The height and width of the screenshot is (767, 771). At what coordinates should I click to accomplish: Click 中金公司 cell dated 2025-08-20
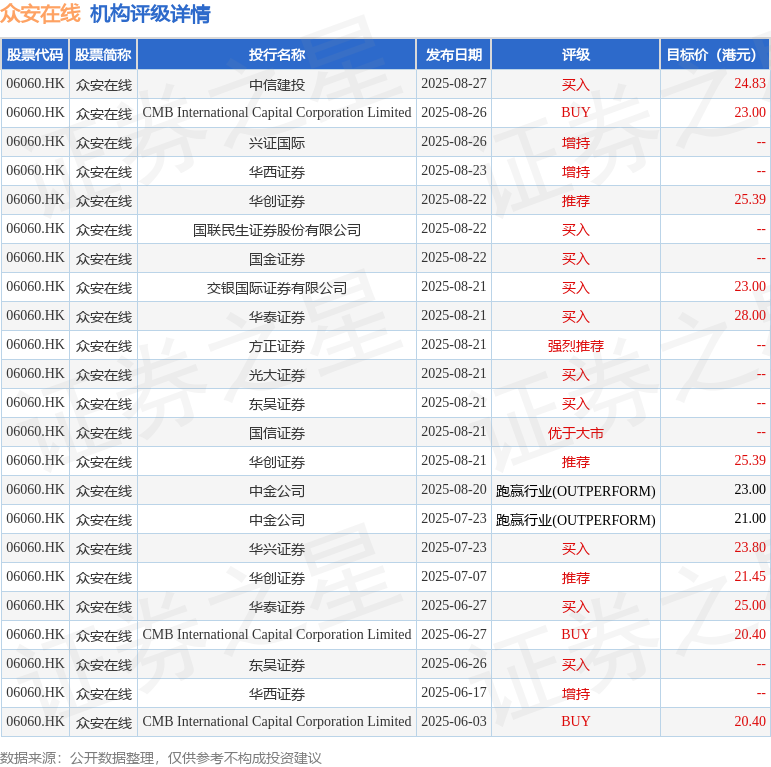click(277, 491)
